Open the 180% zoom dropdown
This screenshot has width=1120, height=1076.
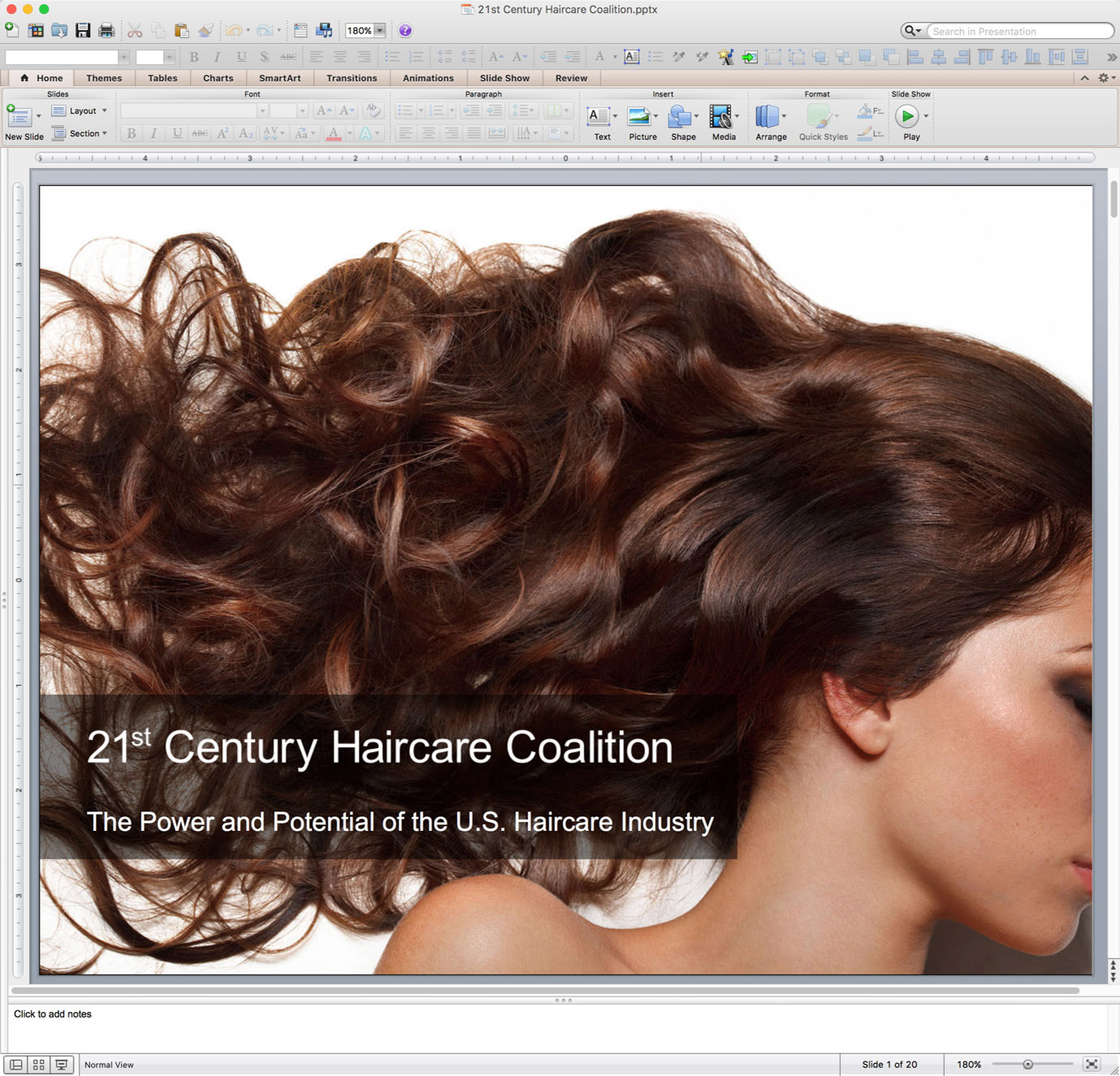379,31
